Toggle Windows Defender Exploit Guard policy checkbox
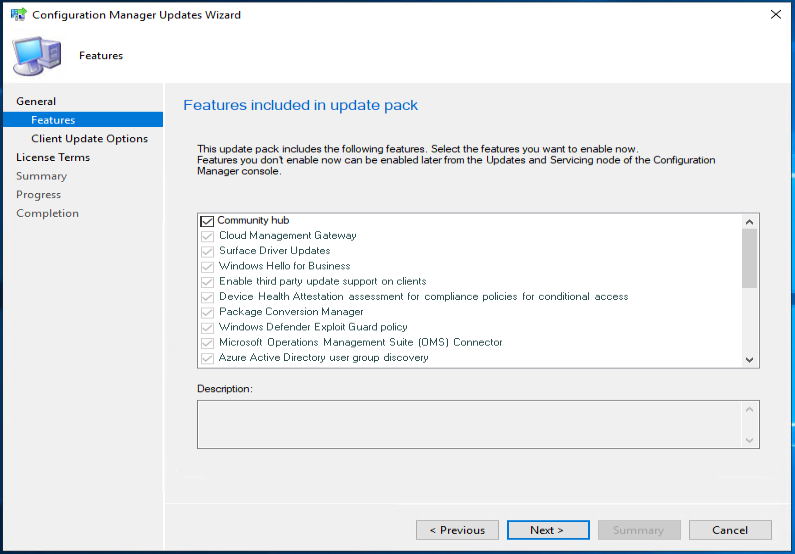This screenshot has width=795, height=554. 207,327
